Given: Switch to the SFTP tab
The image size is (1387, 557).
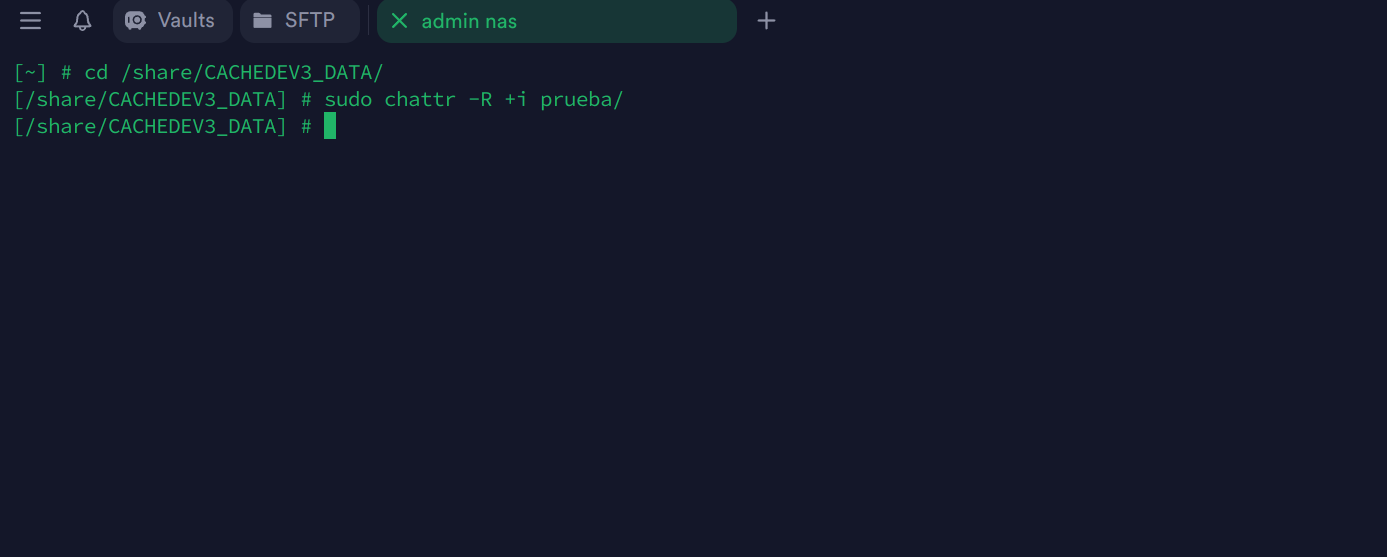Looking at the screenshot, I should click(310, 21).
